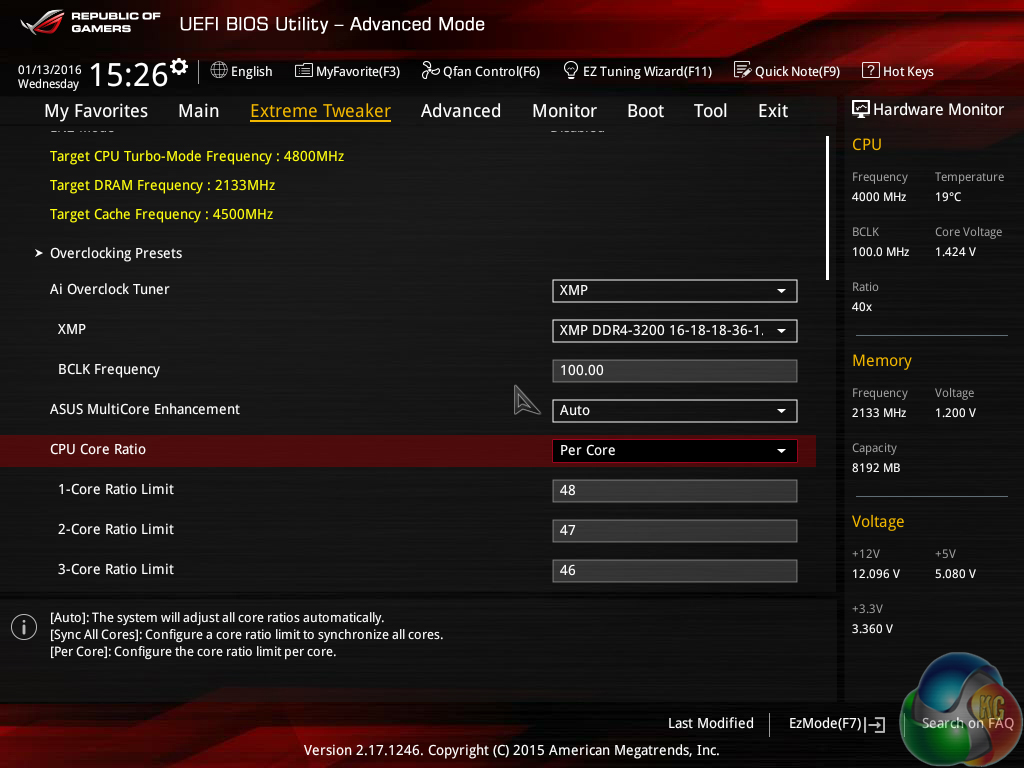This screenshot has height=768, width=1024.
Task: Click the 3-Core Ratio Limit label
Action: [116, 569]
